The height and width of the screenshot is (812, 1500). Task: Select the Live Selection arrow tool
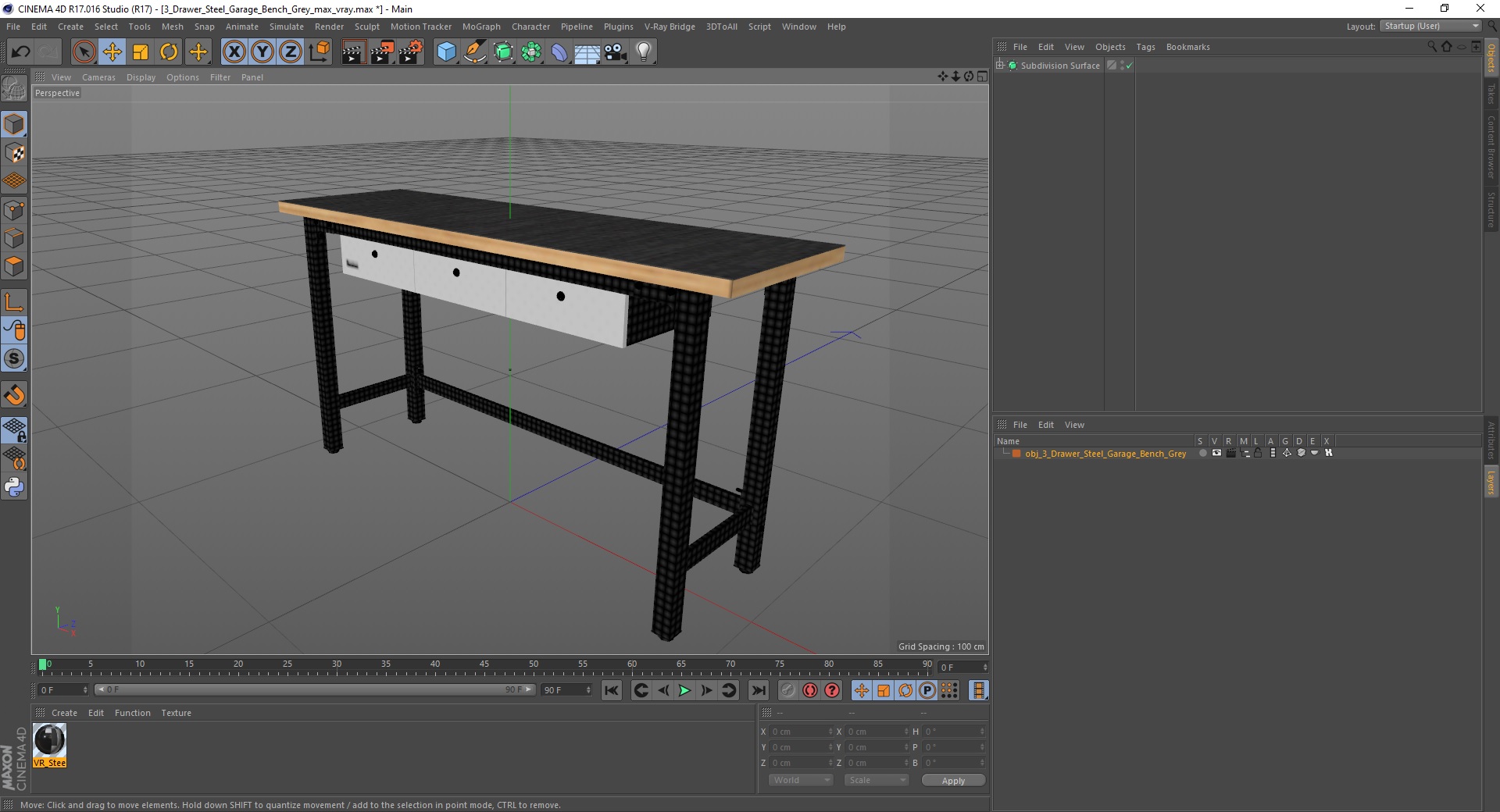[x=84, y=52]
